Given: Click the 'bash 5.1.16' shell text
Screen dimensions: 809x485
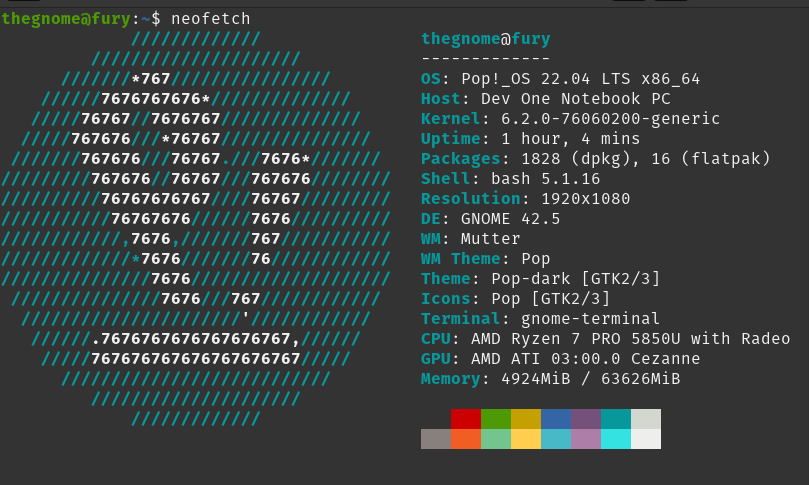Looking at the screenshot, I should pos(545,179).
